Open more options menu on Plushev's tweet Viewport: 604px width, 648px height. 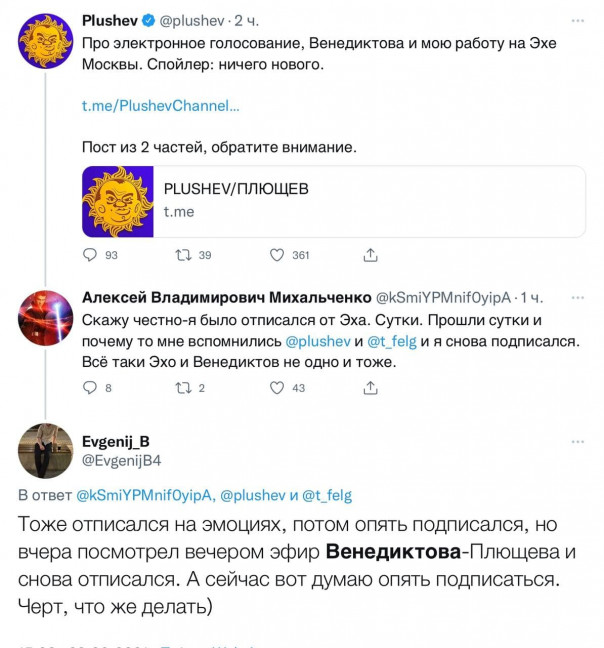click(578, 21)
